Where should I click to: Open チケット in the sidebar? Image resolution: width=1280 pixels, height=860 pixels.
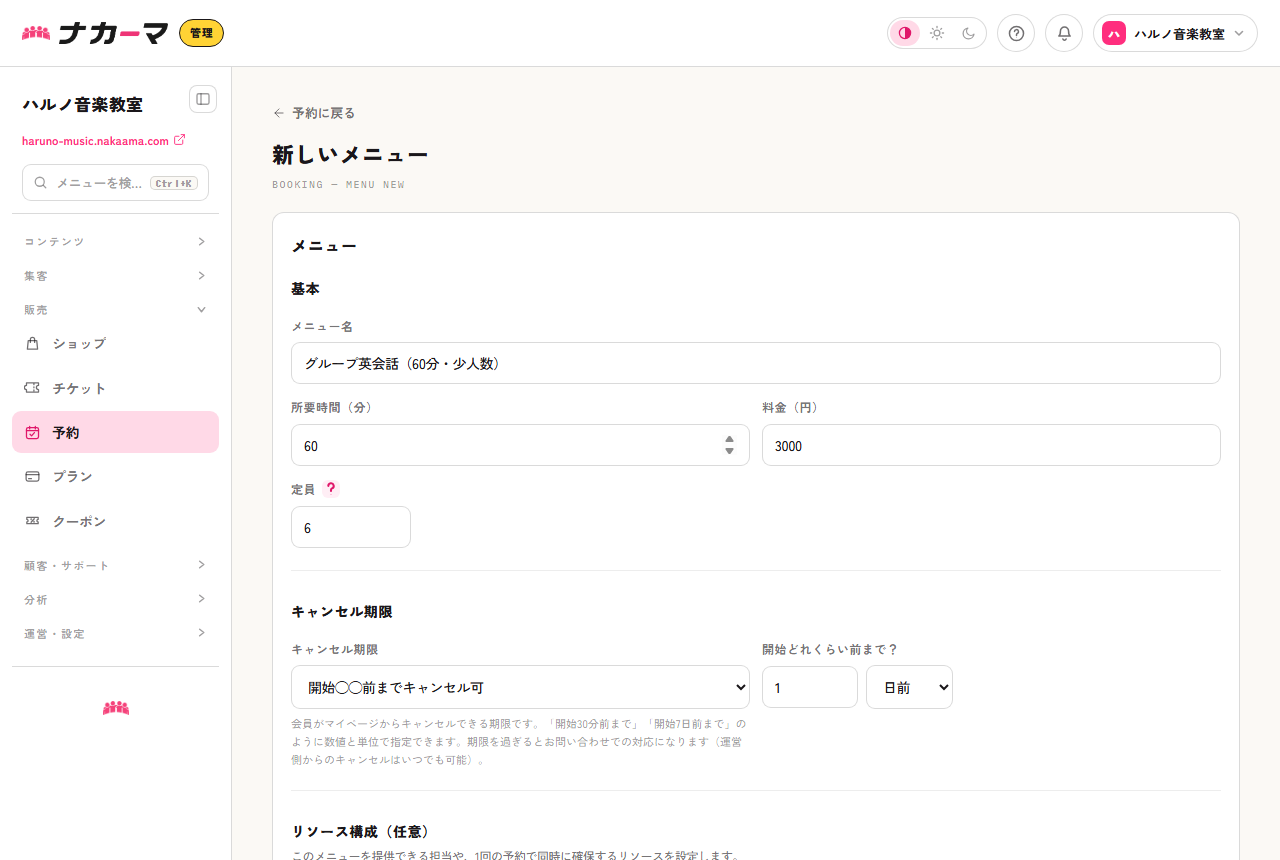pyautogui.click(x=115, y=388)
